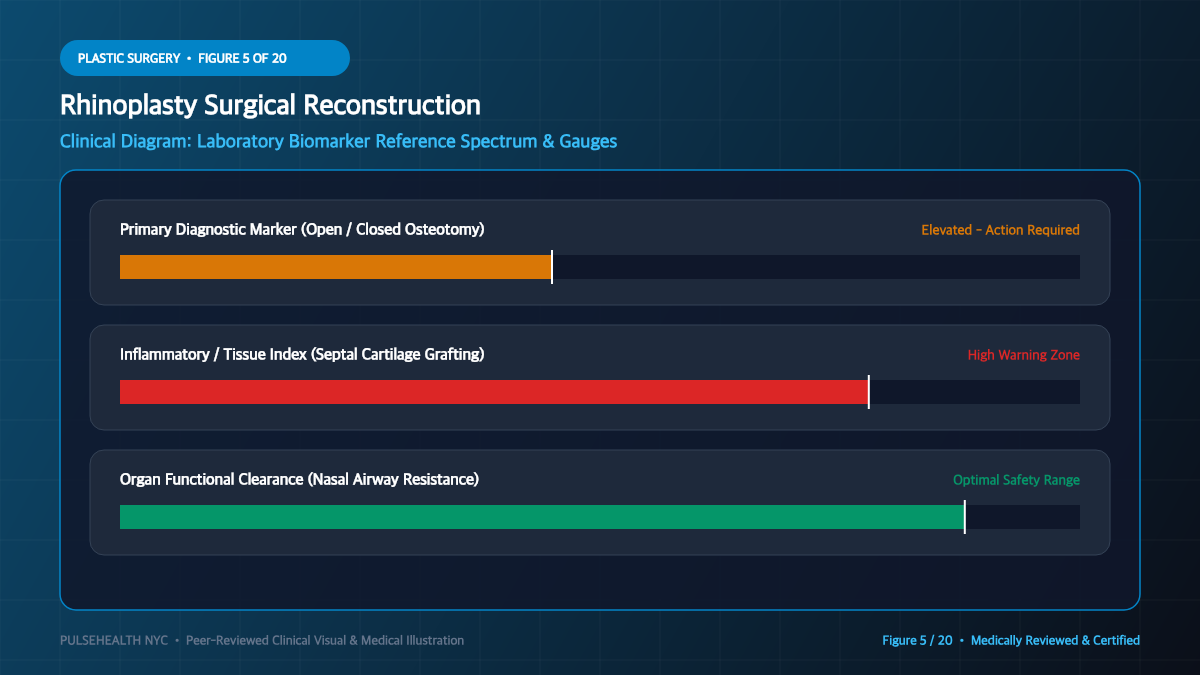Click the Elevated – Action Required status
The height and width of the screenshot is (675, 1200).
click(x=1000, y=230)
